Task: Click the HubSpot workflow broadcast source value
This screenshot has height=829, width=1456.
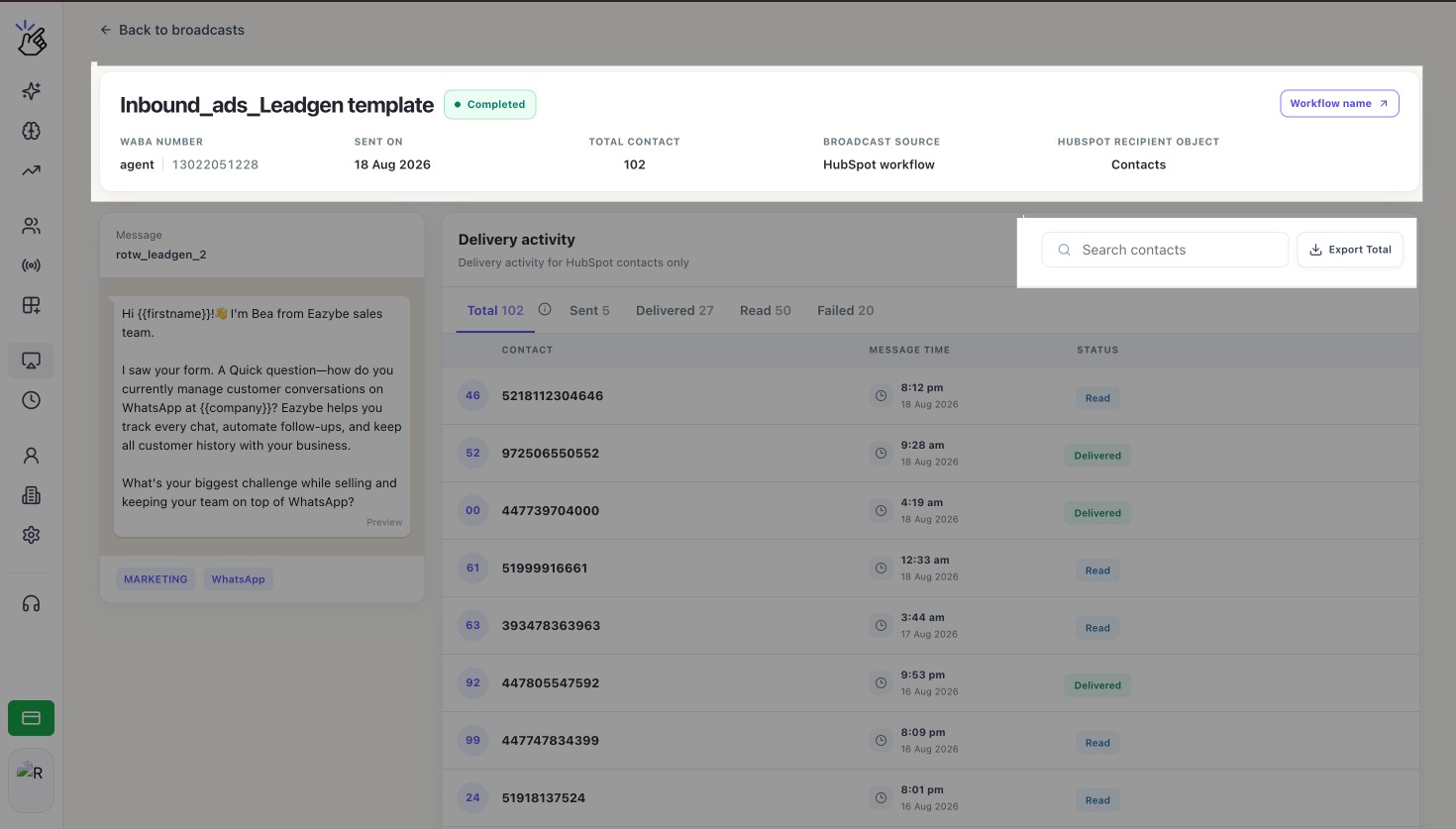Action: (879, 164)
